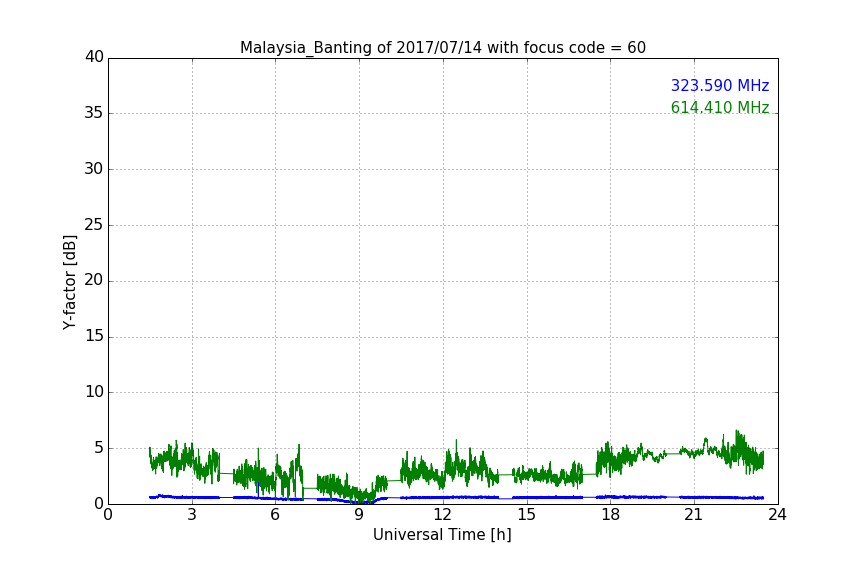Click the x-axis tick label '21'
This screenshot has width=864, height=576.
tap(694, 515)
